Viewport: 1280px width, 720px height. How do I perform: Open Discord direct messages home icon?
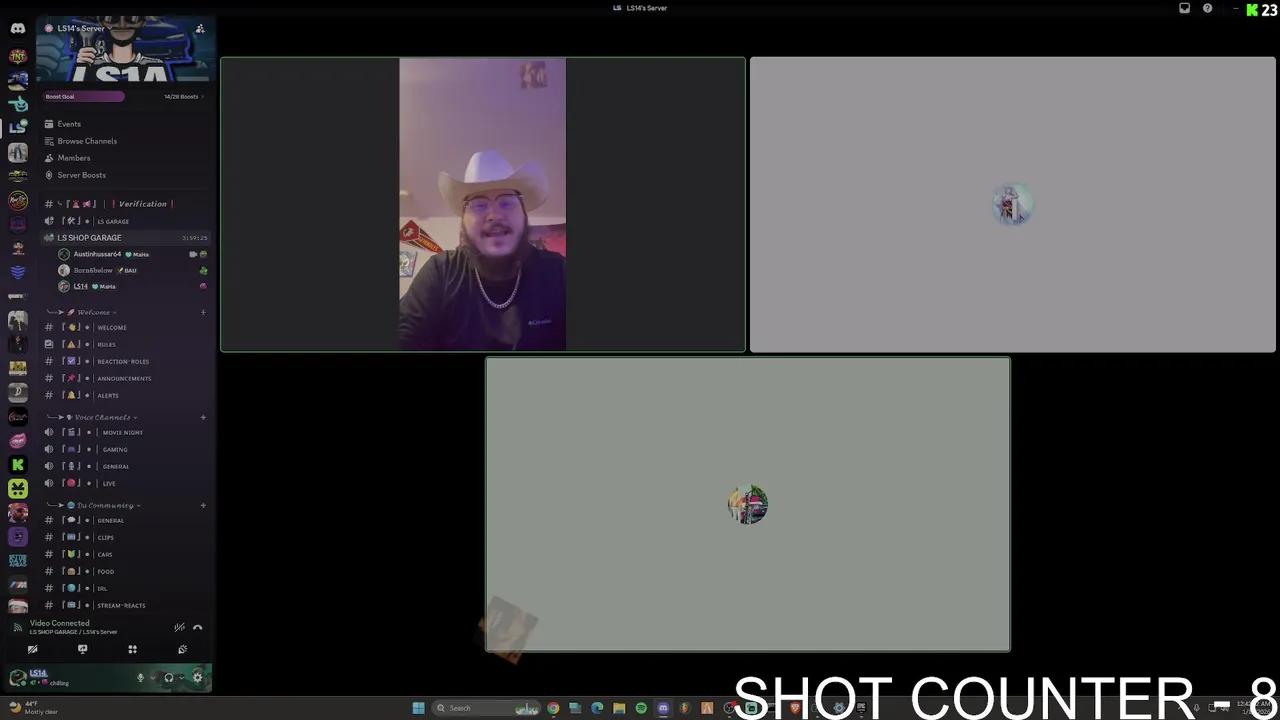point(17,28)
